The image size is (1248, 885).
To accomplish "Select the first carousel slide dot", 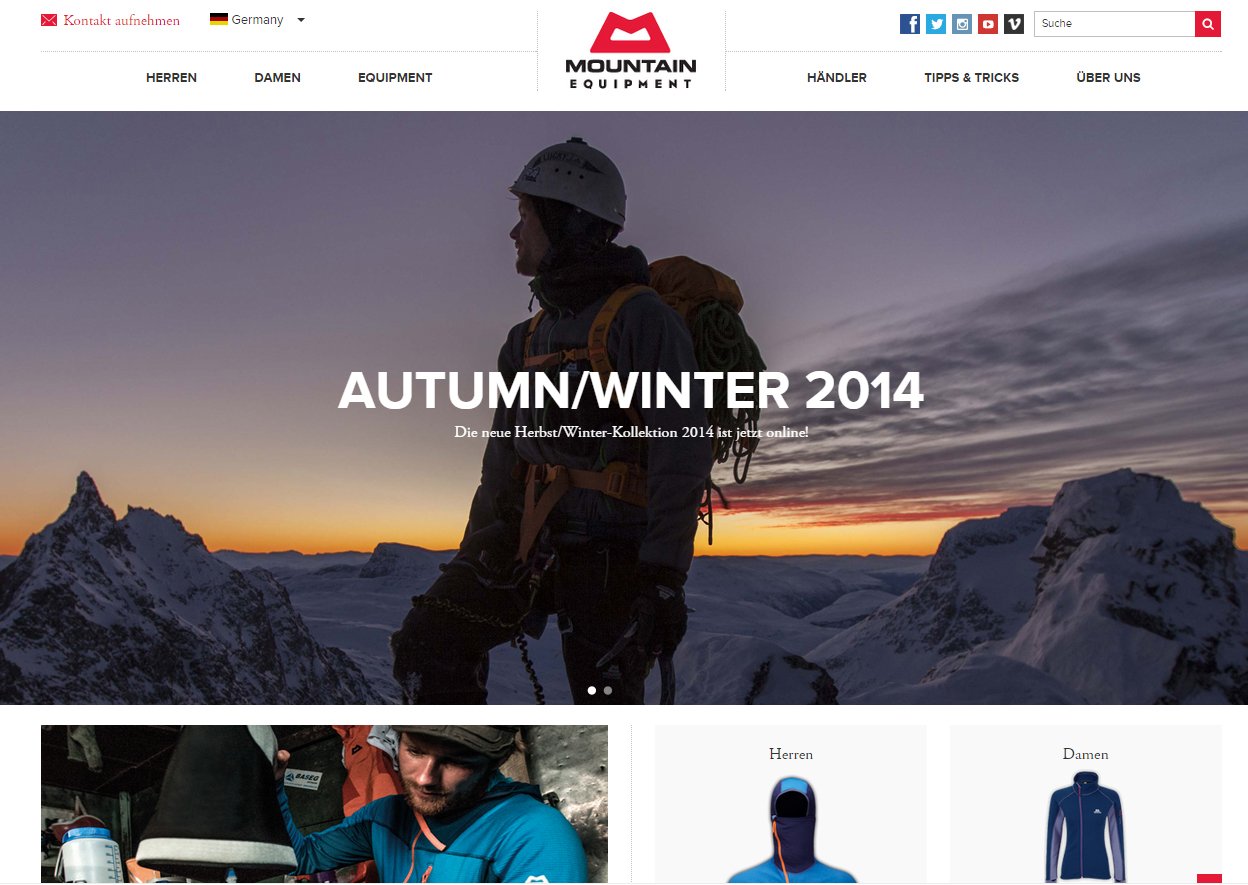I will (592, 690).
